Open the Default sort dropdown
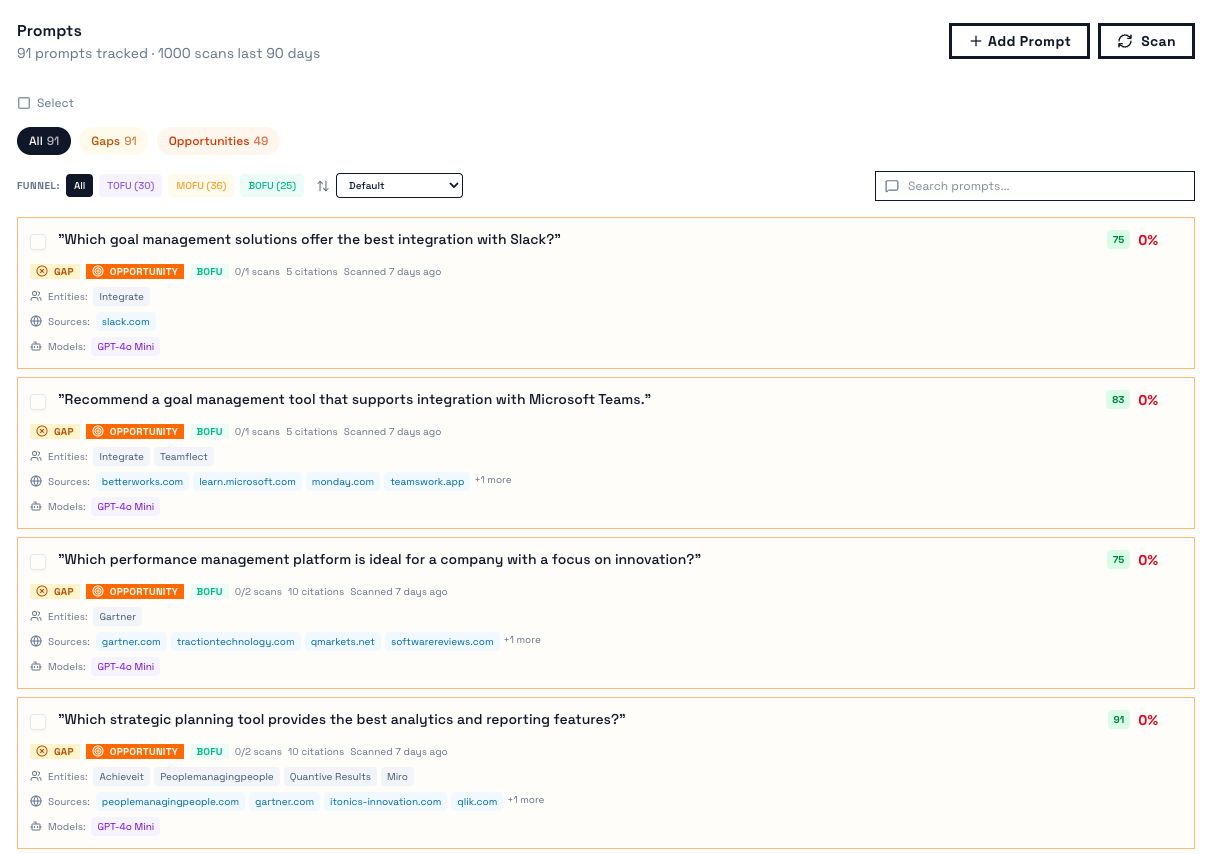Screen dimensions: 1214x854 coord(399,185)
